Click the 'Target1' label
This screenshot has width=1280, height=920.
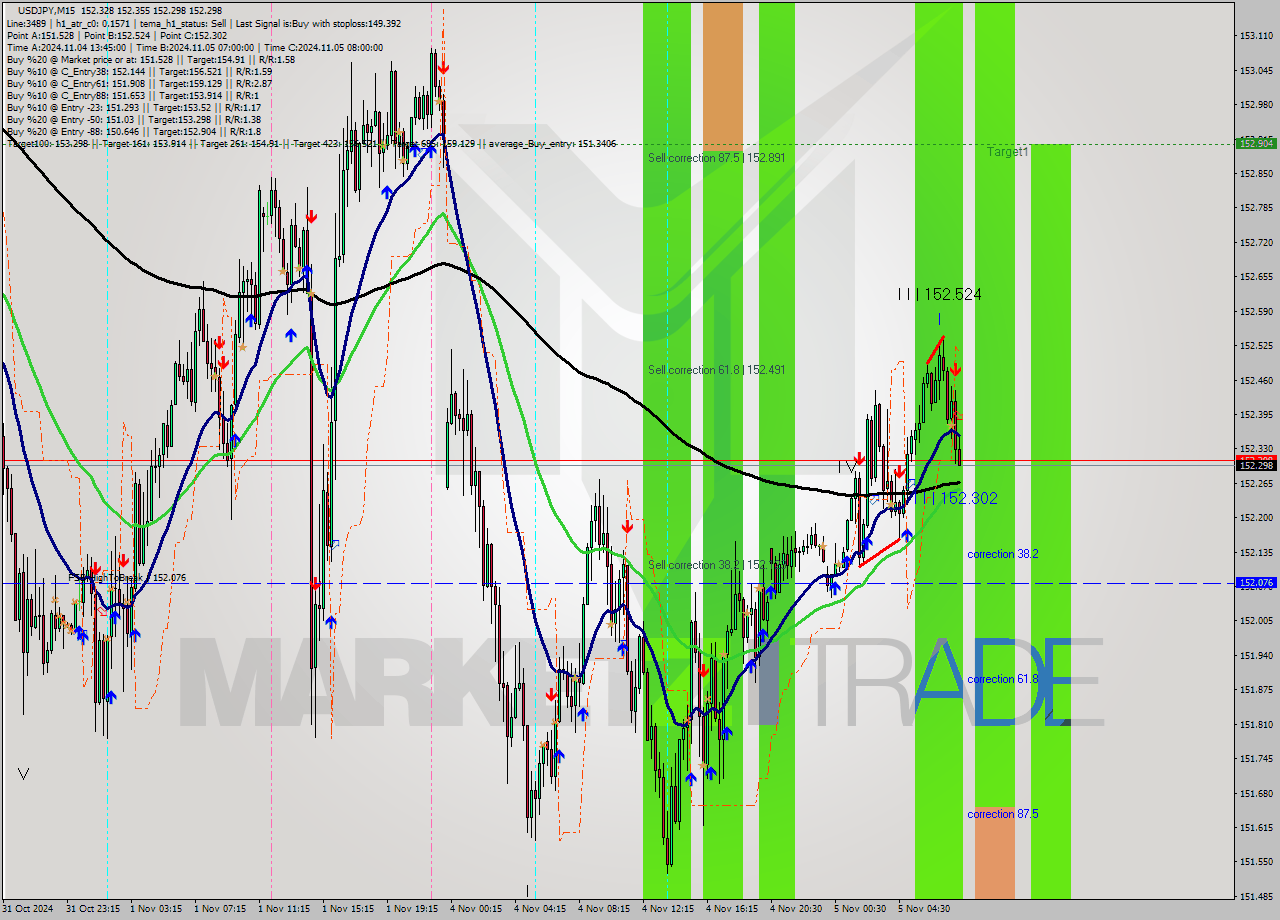coord(1007,152)
